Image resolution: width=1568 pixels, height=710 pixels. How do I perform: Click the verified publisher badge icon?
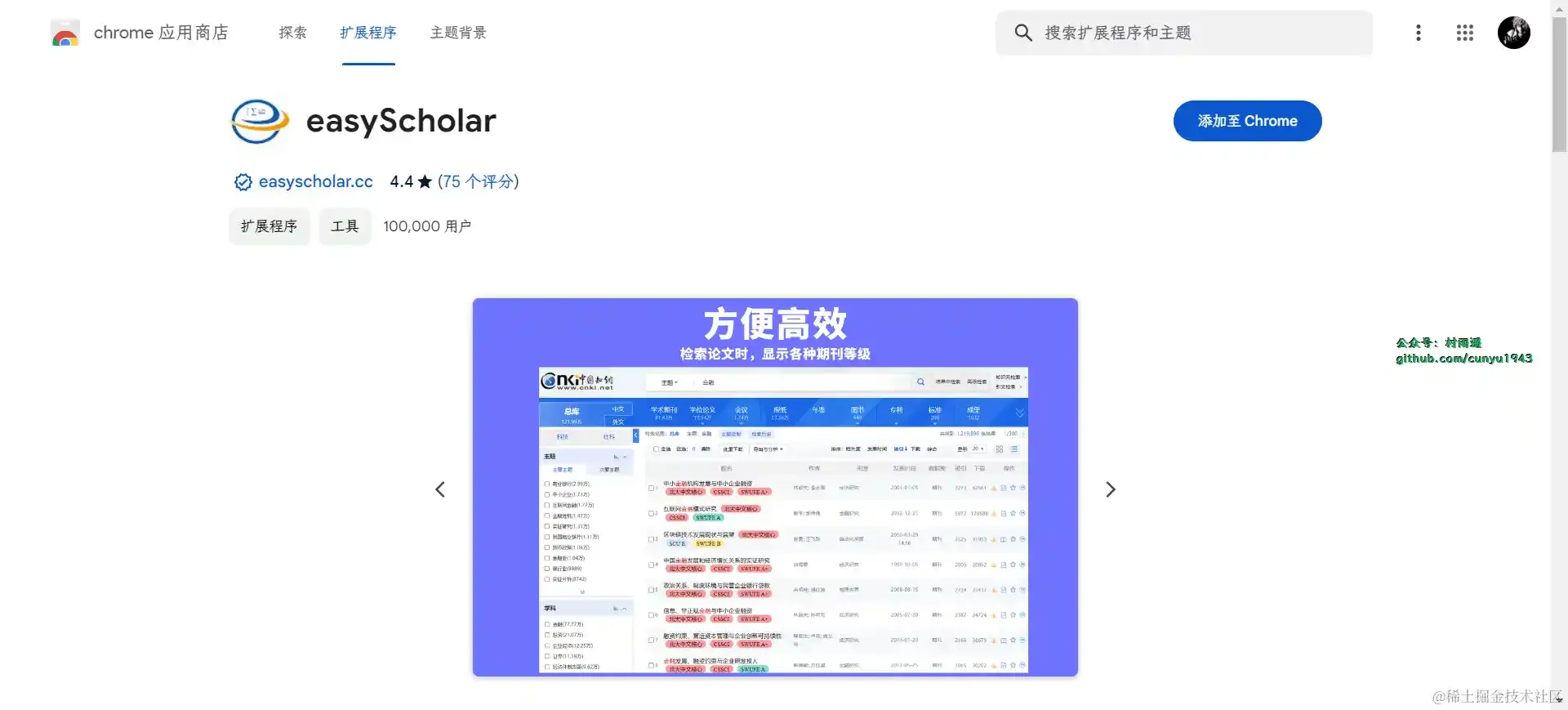pos(243,182)
